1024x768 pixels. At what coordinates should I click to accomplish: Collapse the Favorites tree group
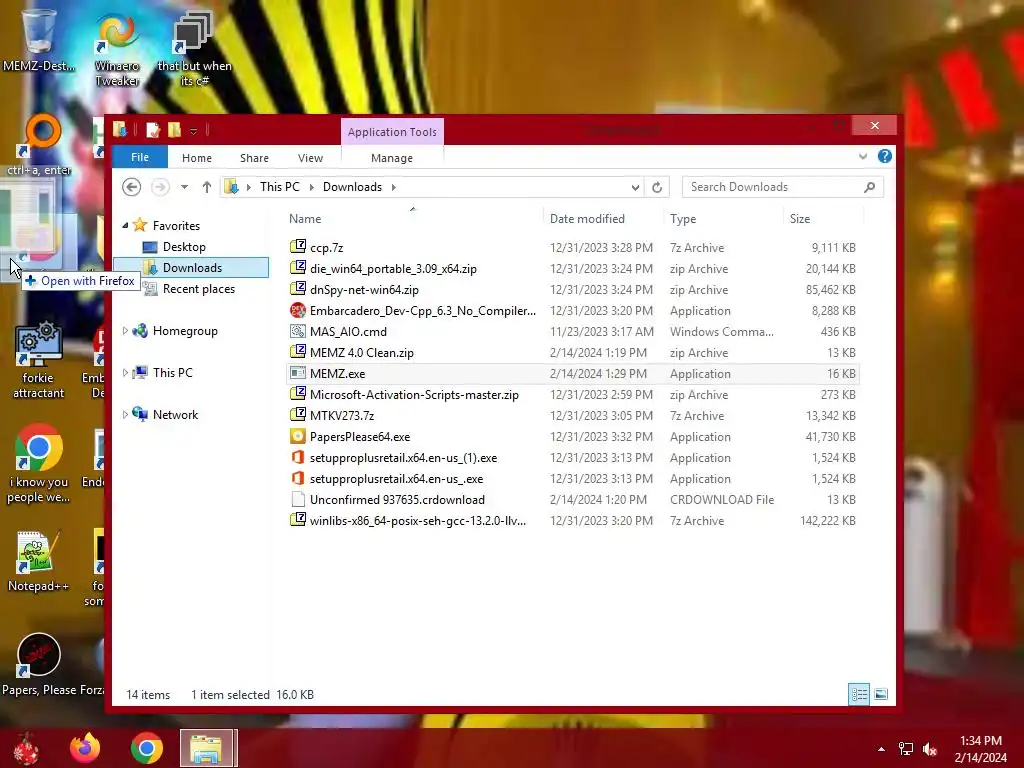(x=125, y=225)
